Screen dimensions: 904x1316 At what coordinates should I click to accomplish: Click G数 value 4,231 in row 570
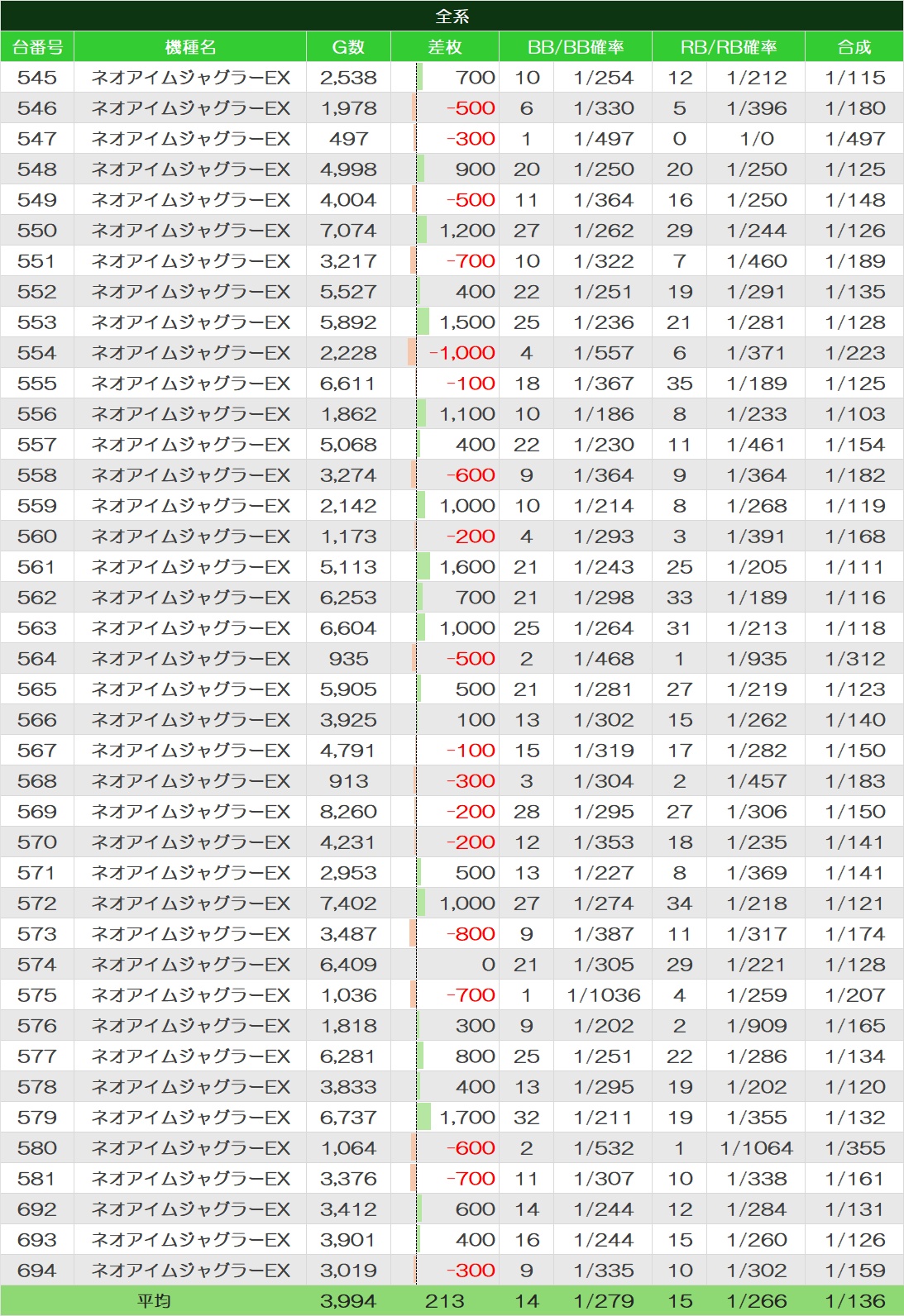click(x=348, y=842)
